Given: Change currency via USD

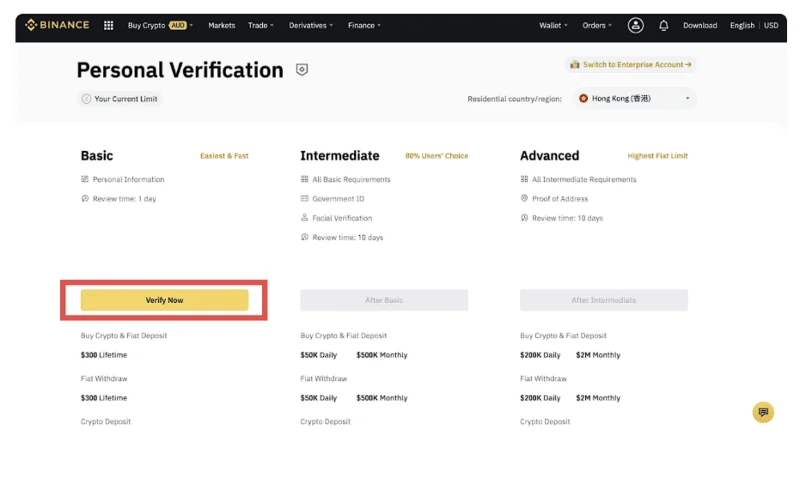Looking at the screenshot, I should [771, 25].
